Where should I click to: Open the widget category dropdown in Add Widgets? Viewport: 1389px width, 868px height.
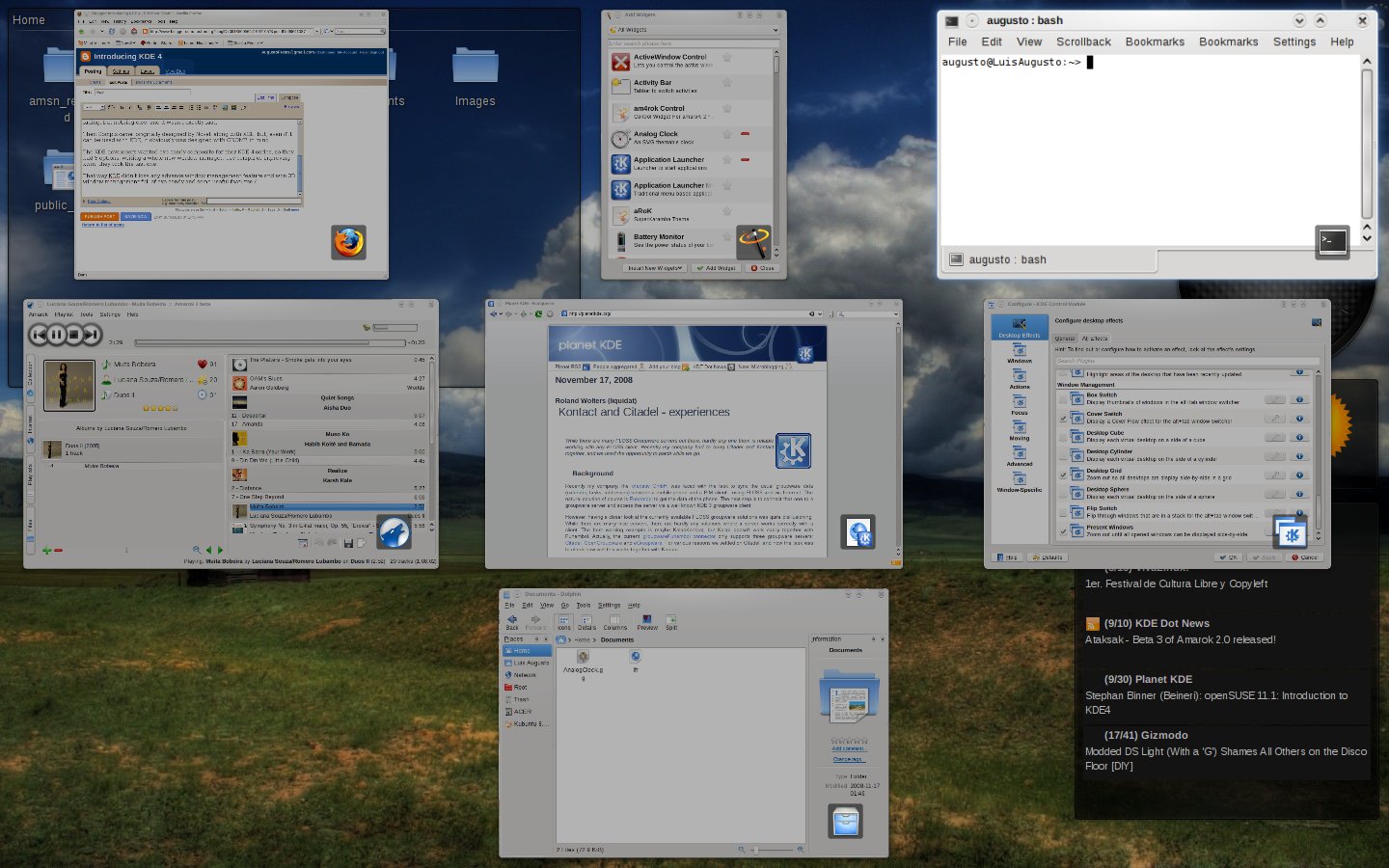[693, 30]
